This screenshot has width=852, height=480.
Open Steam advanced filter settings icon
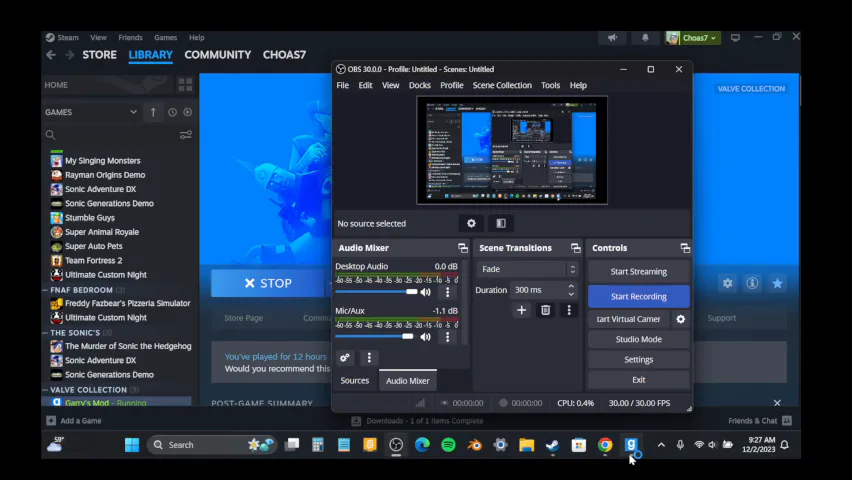click(186, 135)
